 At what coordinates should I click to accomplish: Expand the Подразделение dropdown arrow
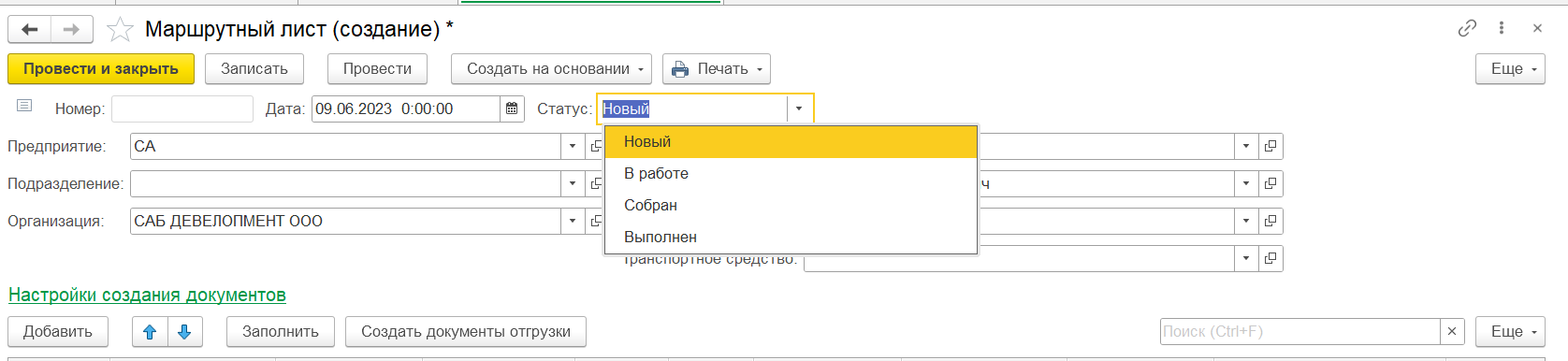point(573,183)
